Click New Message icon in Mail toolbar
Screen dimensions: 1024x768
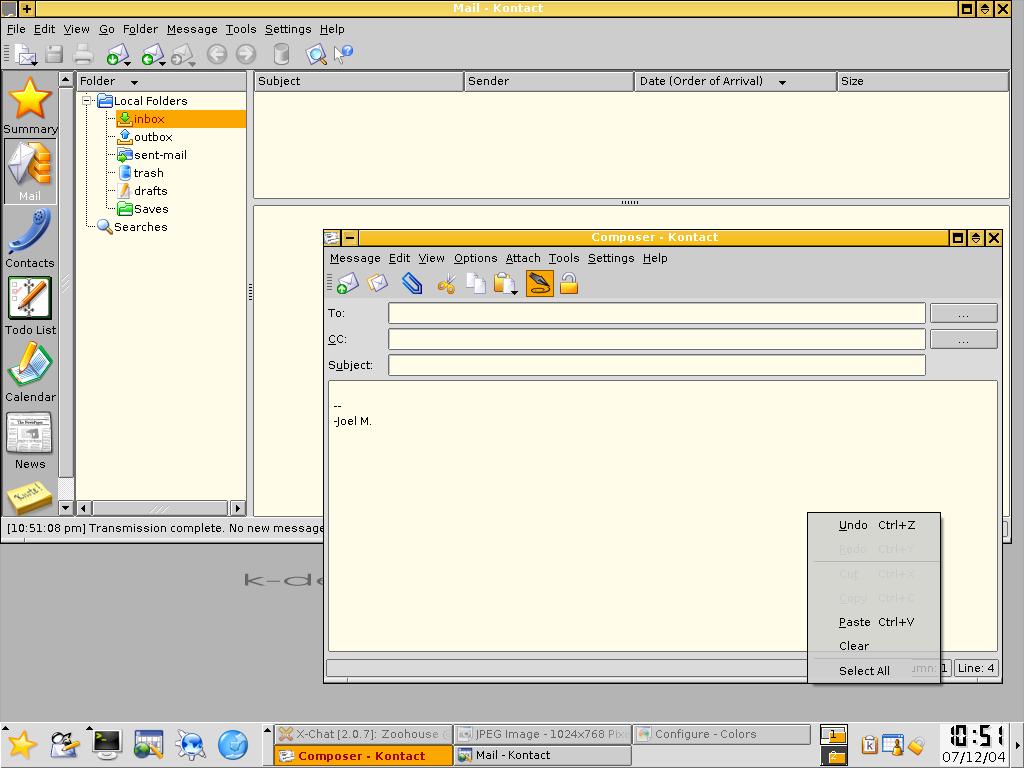point(25,55)
